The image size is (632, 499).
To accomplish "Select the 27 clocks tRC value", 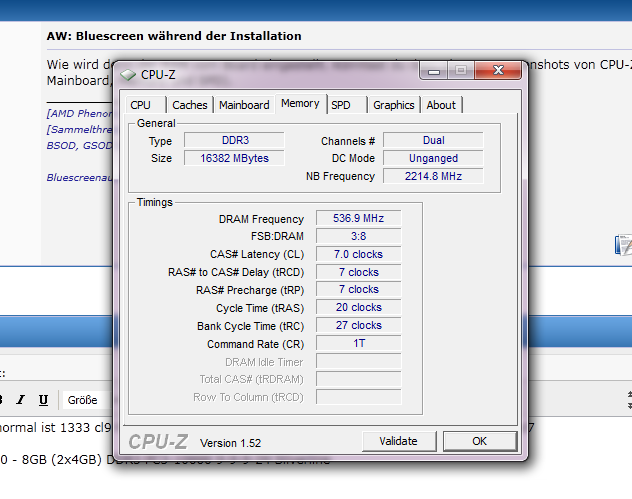I will pos(359,325).
